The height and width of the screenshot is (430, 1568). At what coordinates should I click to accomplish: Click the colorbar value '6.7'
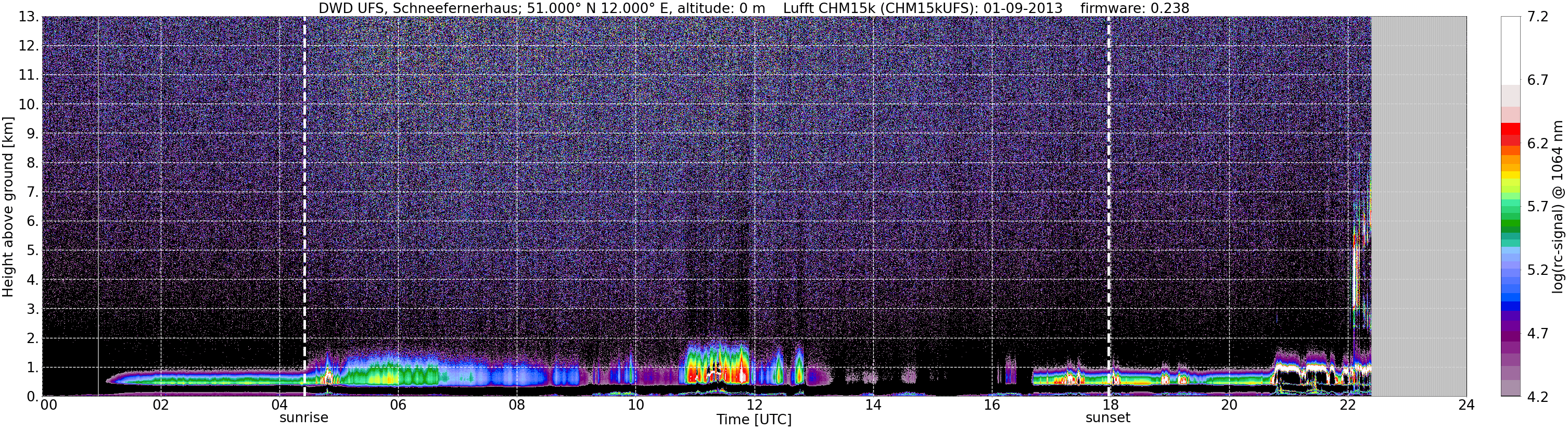tap(1538, 80)
